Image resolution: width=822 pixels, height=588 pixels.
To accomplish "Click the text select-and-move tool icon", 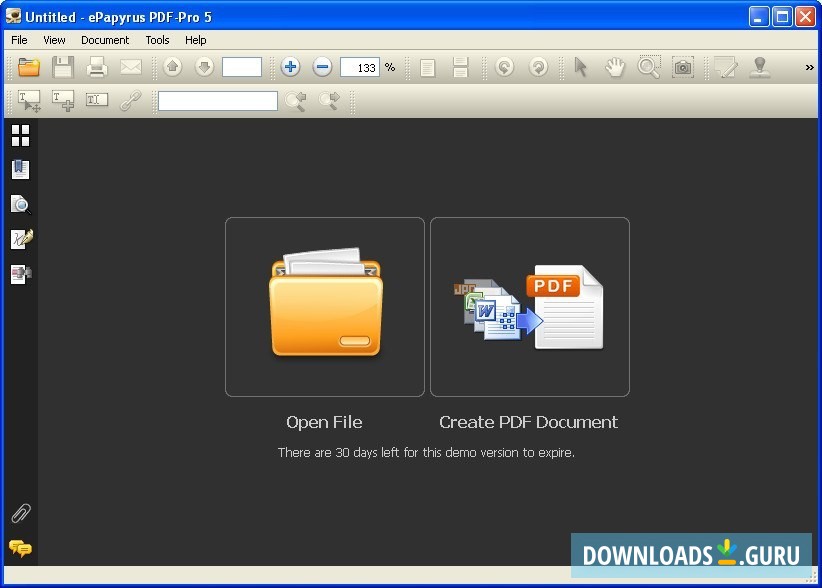I will point(29,101).
